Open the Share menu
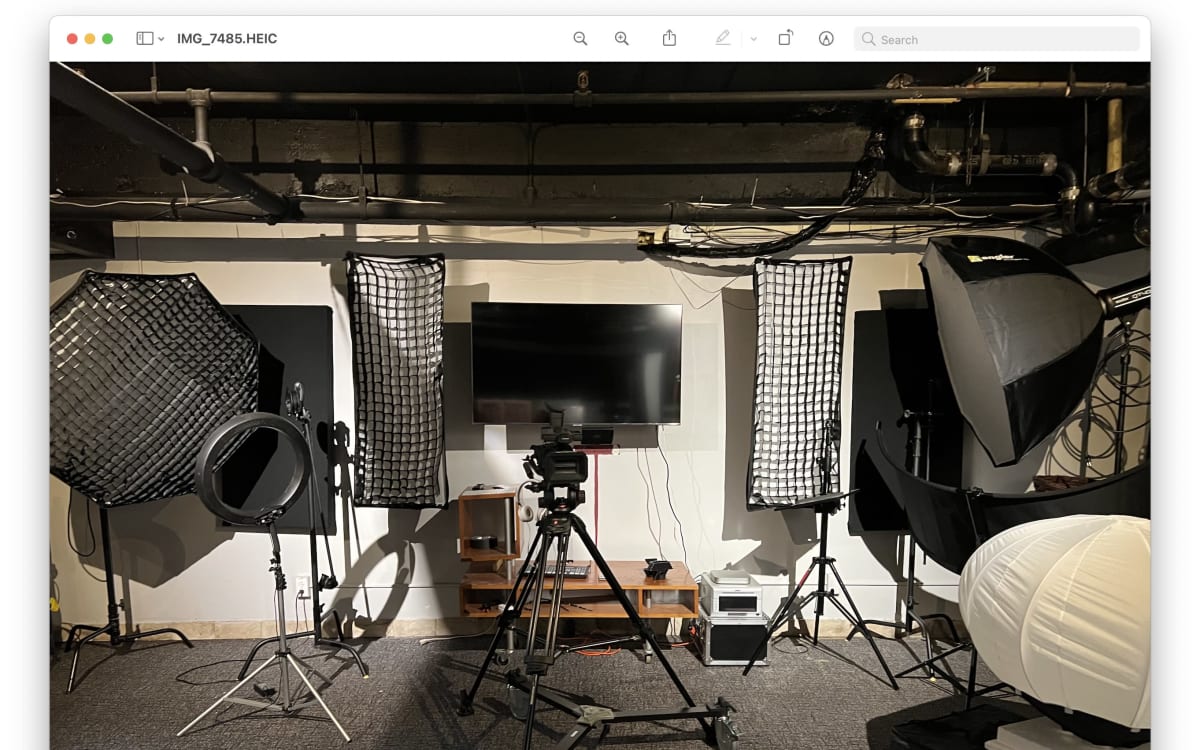The width and height of the screenshot is (1200, 750). (670, 38)
